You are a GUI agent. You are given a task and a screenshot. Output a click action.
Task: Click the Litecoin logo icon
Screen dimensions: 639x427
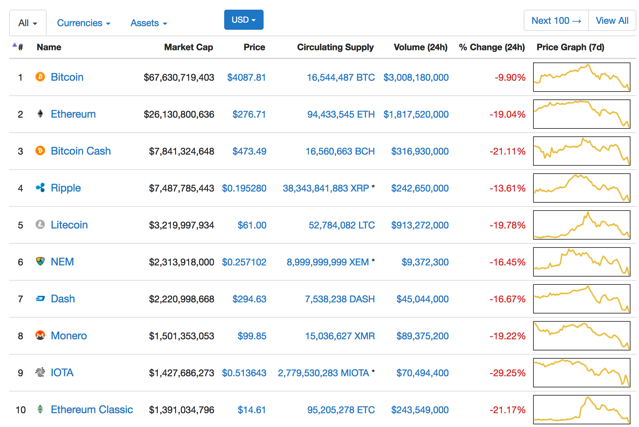point(40,225)
